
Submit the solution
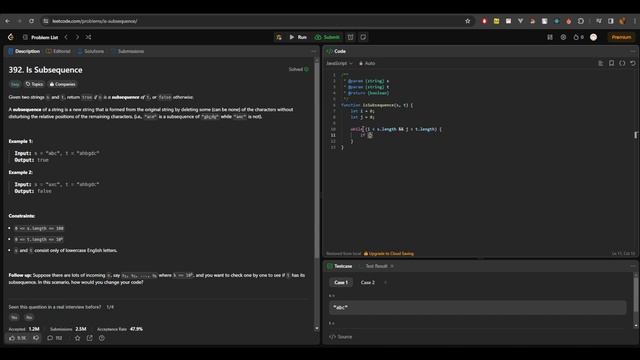click(327, 37)
